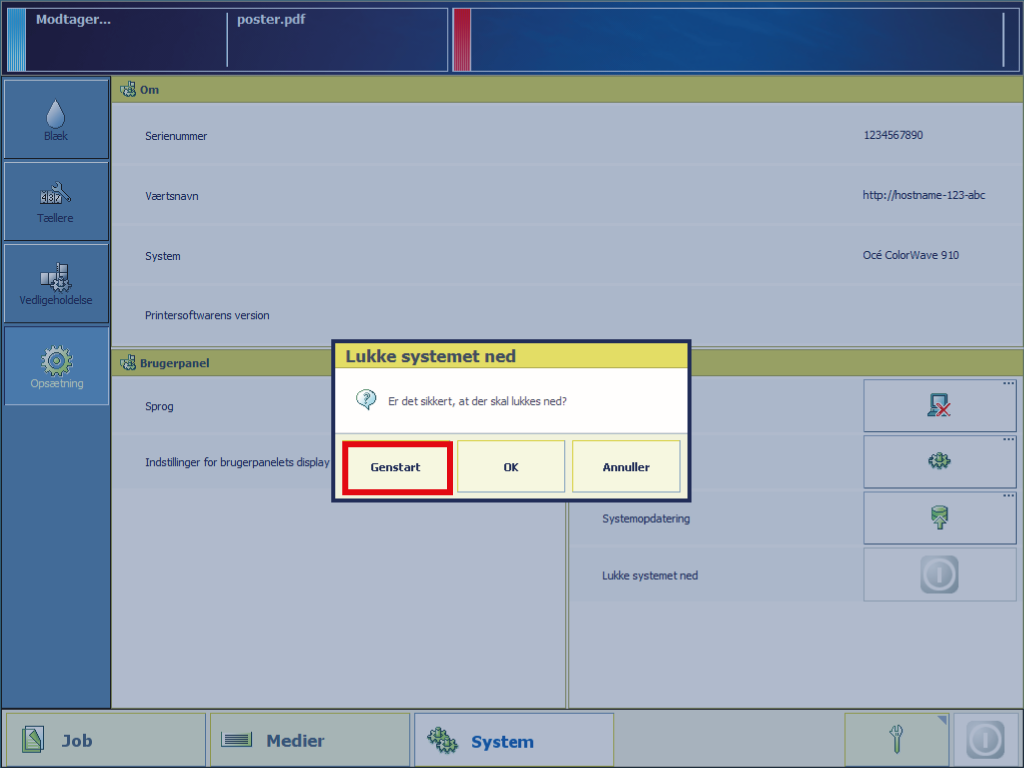Viewport: 1024px width, 768px height.
Task: Click the hostname http://hostname-123-abc value
Action: click(x=923, y=195)
